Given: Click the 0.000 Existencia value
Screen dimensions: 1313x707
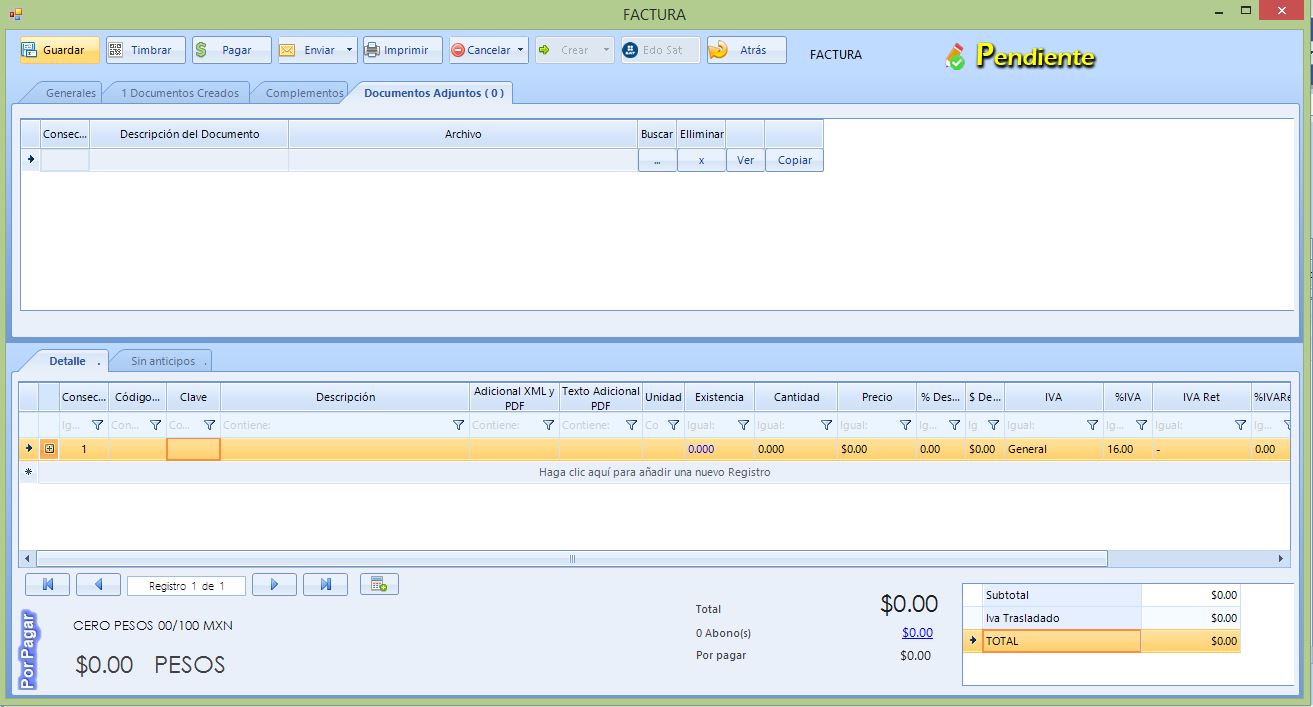Looking at the screenshot, I should pyautogui.click(x=701, y=449).
